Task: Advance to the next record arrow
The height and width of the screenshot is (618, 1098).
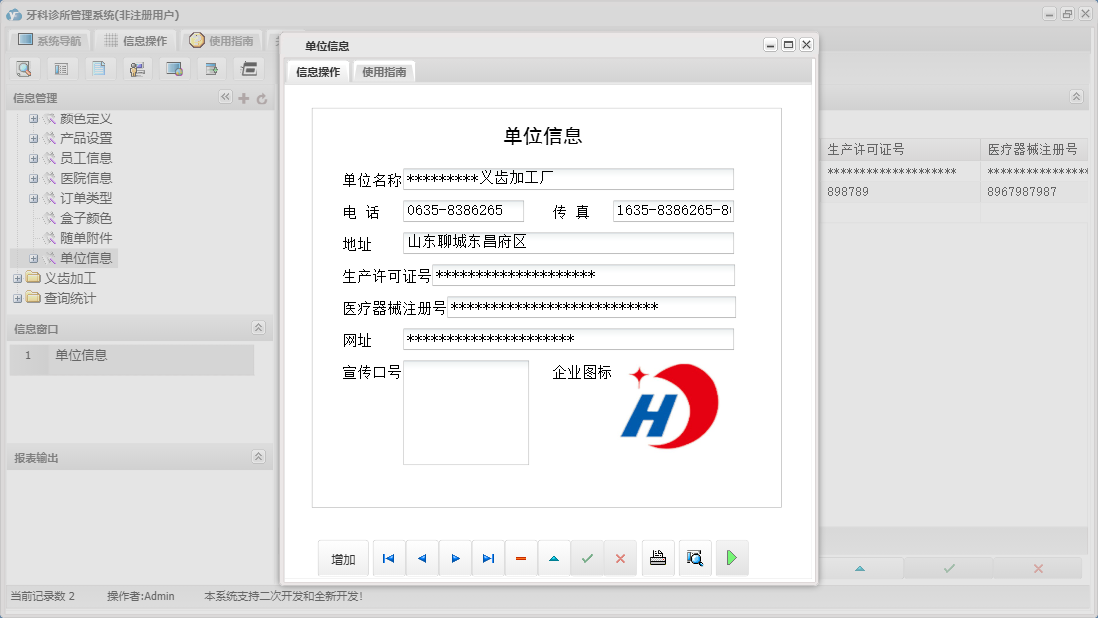Action: click(x=455, y=558)
